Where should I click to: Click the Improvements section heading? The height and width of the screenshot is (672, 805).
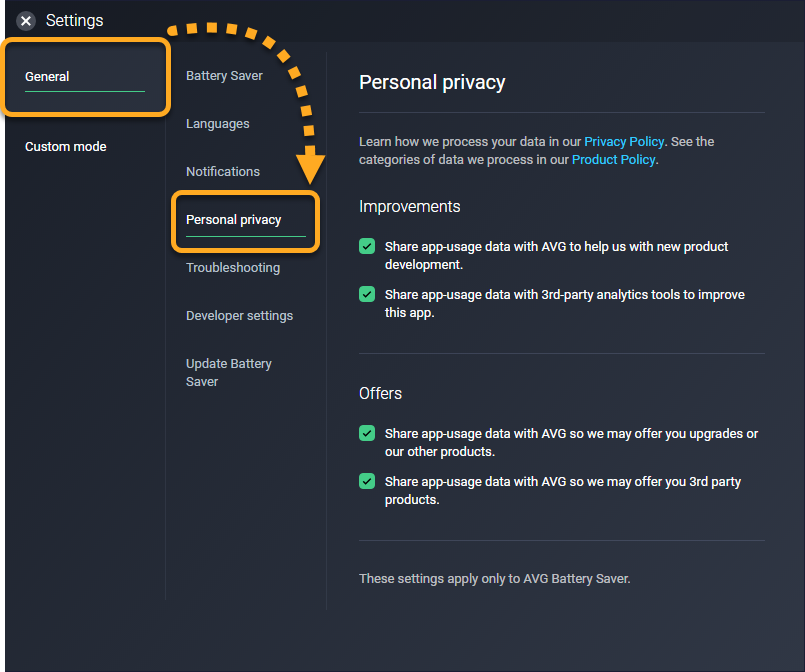click(410, 207)
